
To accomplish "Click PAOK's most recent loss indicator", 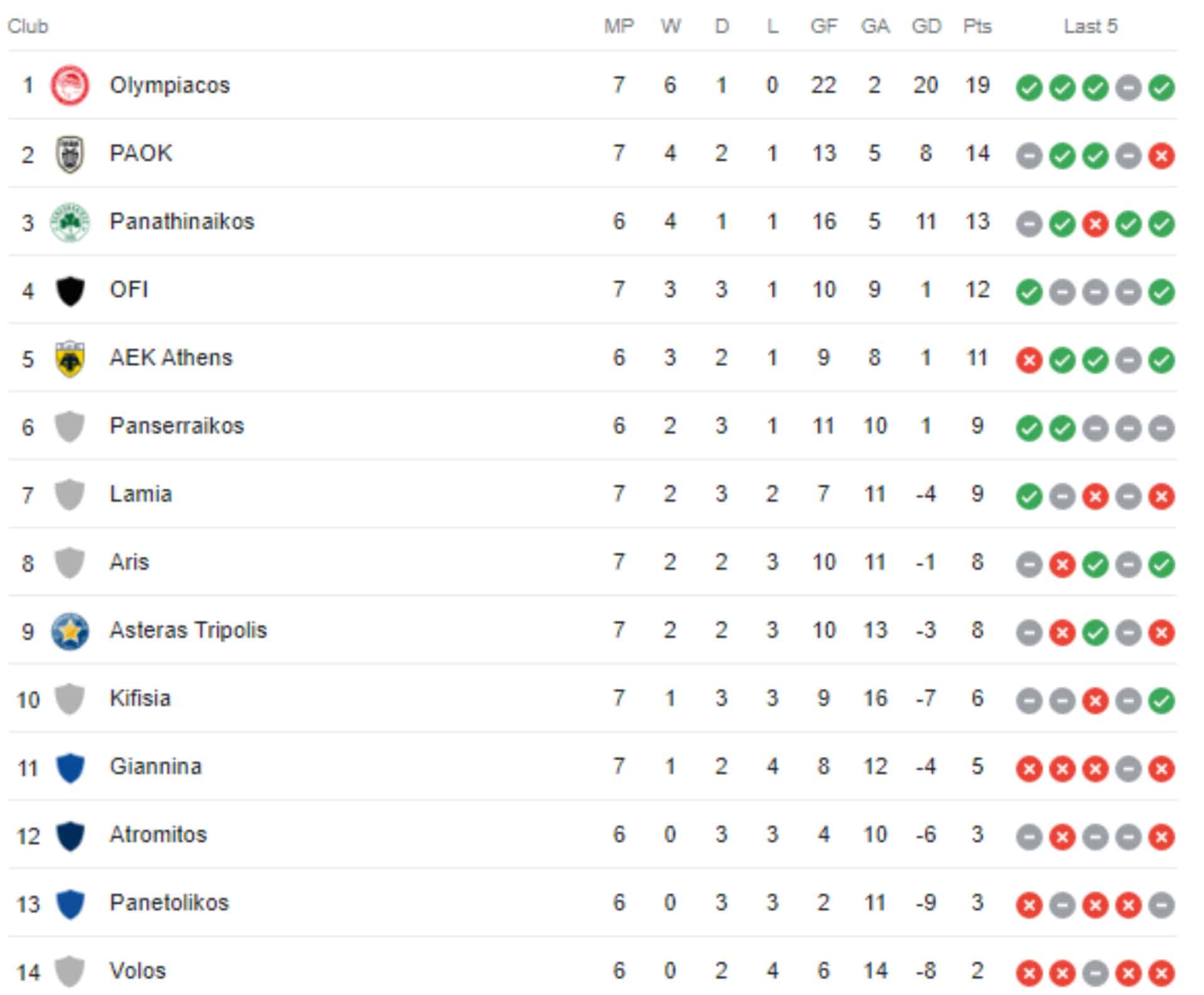I will 1161,155.
